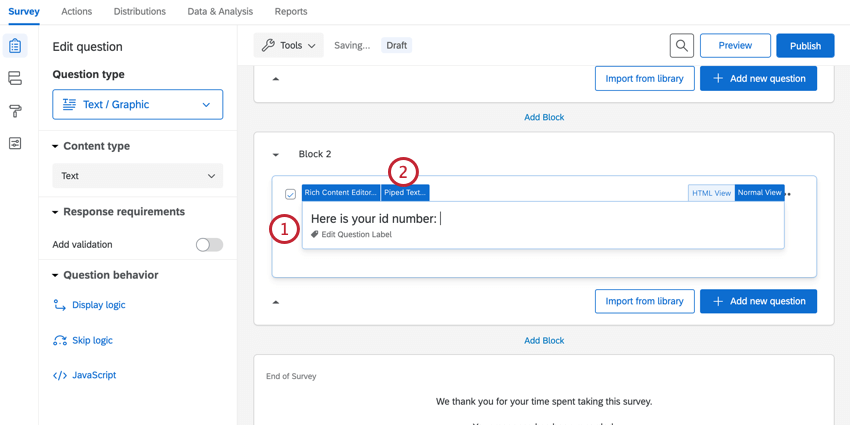Open the survey options sidebar icon
Viewport: 850px width, 425px height.
coord(15,144)
